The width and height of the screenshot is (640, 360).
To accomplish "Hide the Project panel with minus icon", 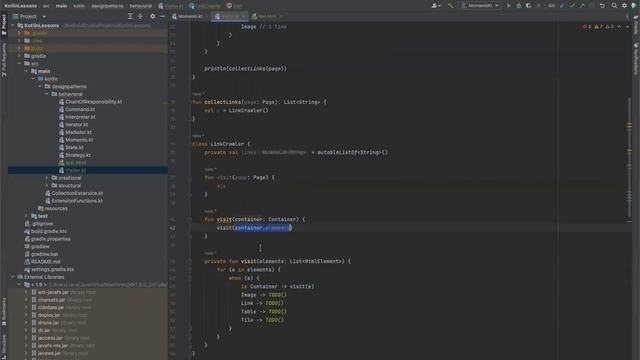I will click(x=162, y=16).
